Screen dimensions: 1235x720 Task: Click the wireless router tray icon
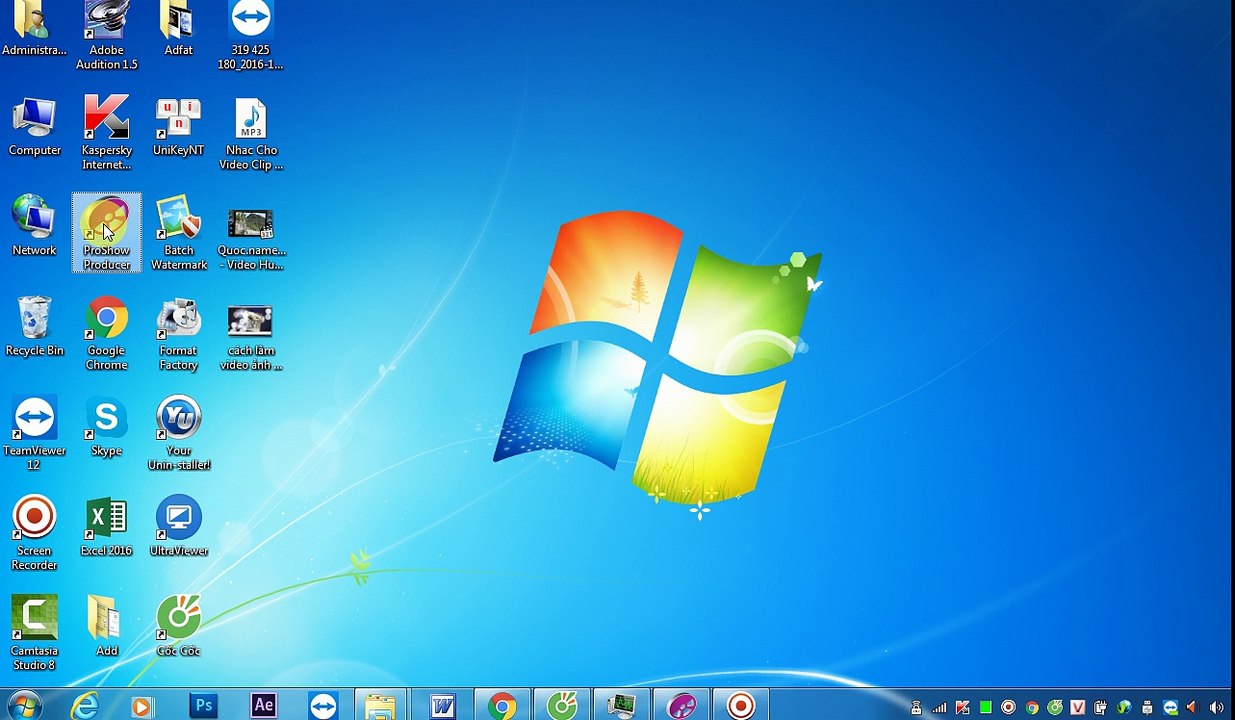coord(915,708)
